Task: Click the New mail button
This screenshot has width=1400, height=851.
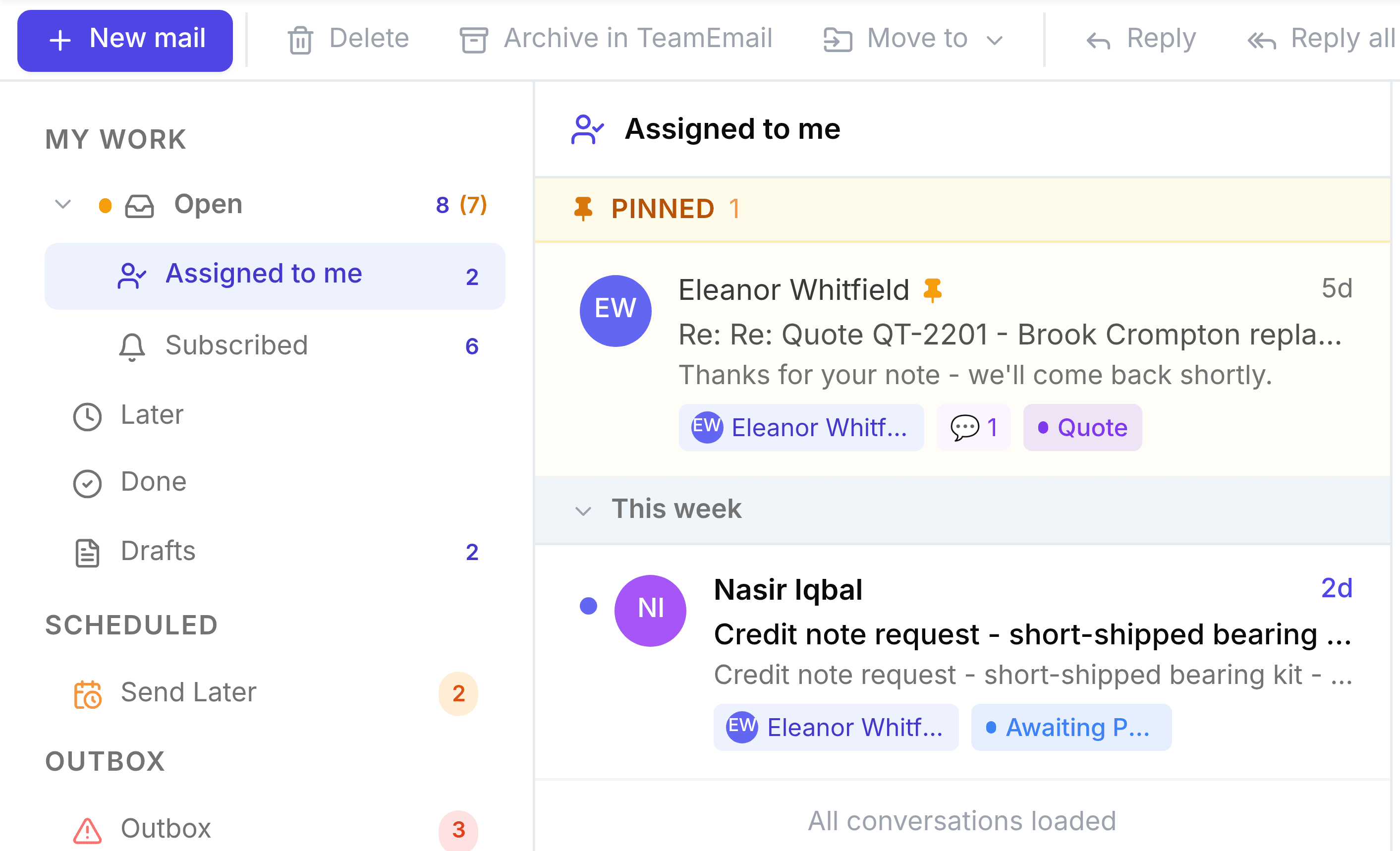Action: pyautogui.click(x=125, y=40)
